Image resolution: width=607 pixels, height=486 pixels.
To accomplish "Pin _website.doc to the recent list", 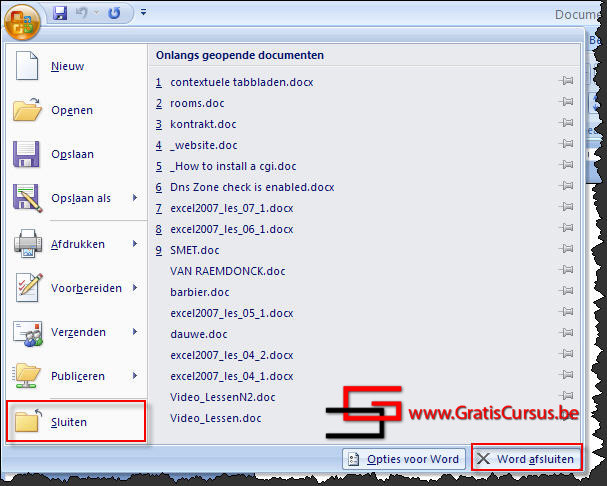I will [566, 144].
